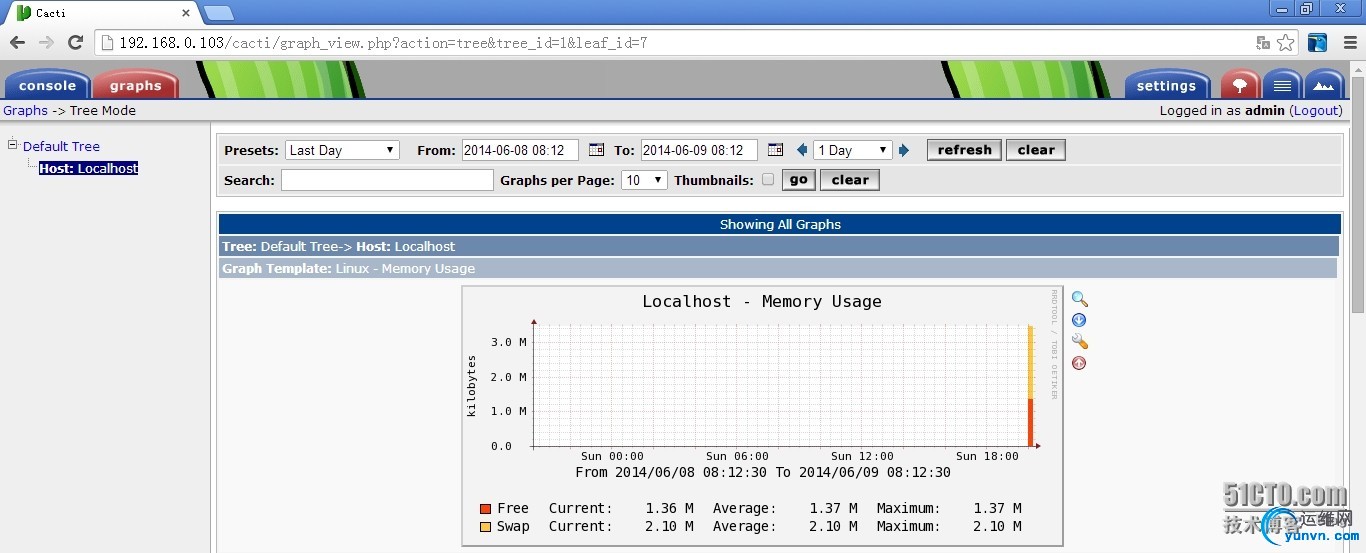Click the Logout link
Image resolution: width=1366 pixels, height=553 pixels.
point(1315,110)
